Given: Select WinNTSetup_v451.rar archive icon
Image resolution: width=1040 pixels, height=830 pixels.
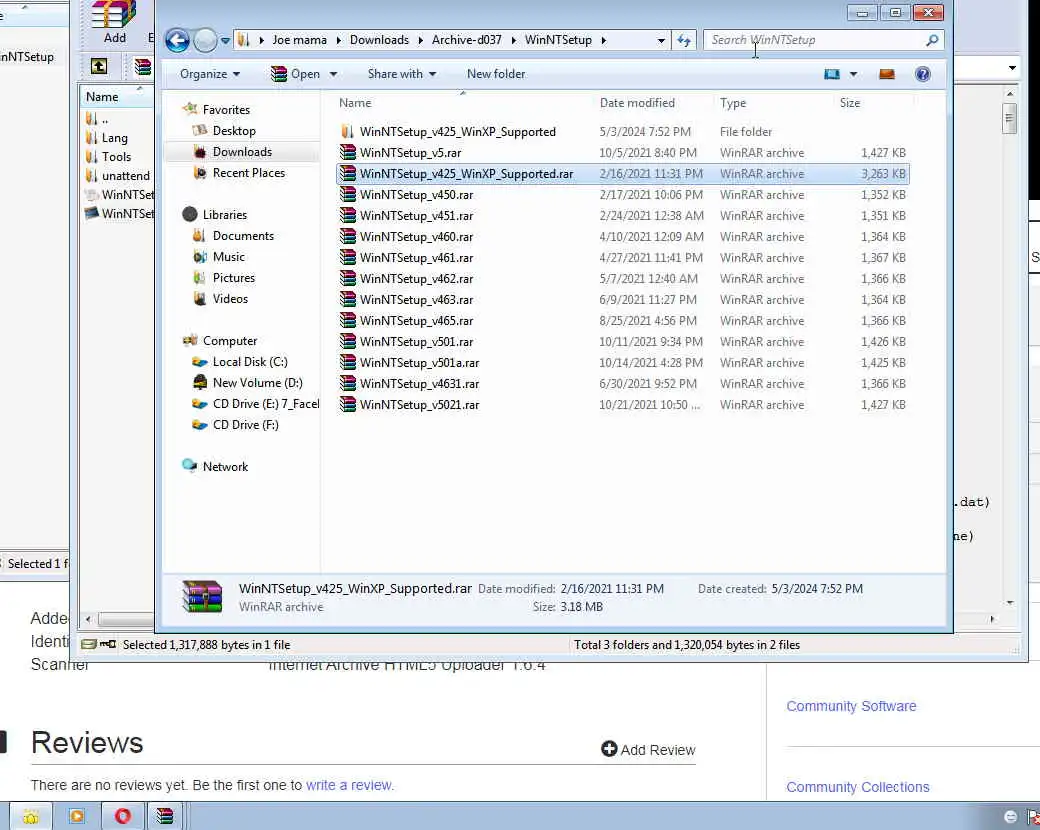Looking at the screenshot, I should [x=348, y=216].
